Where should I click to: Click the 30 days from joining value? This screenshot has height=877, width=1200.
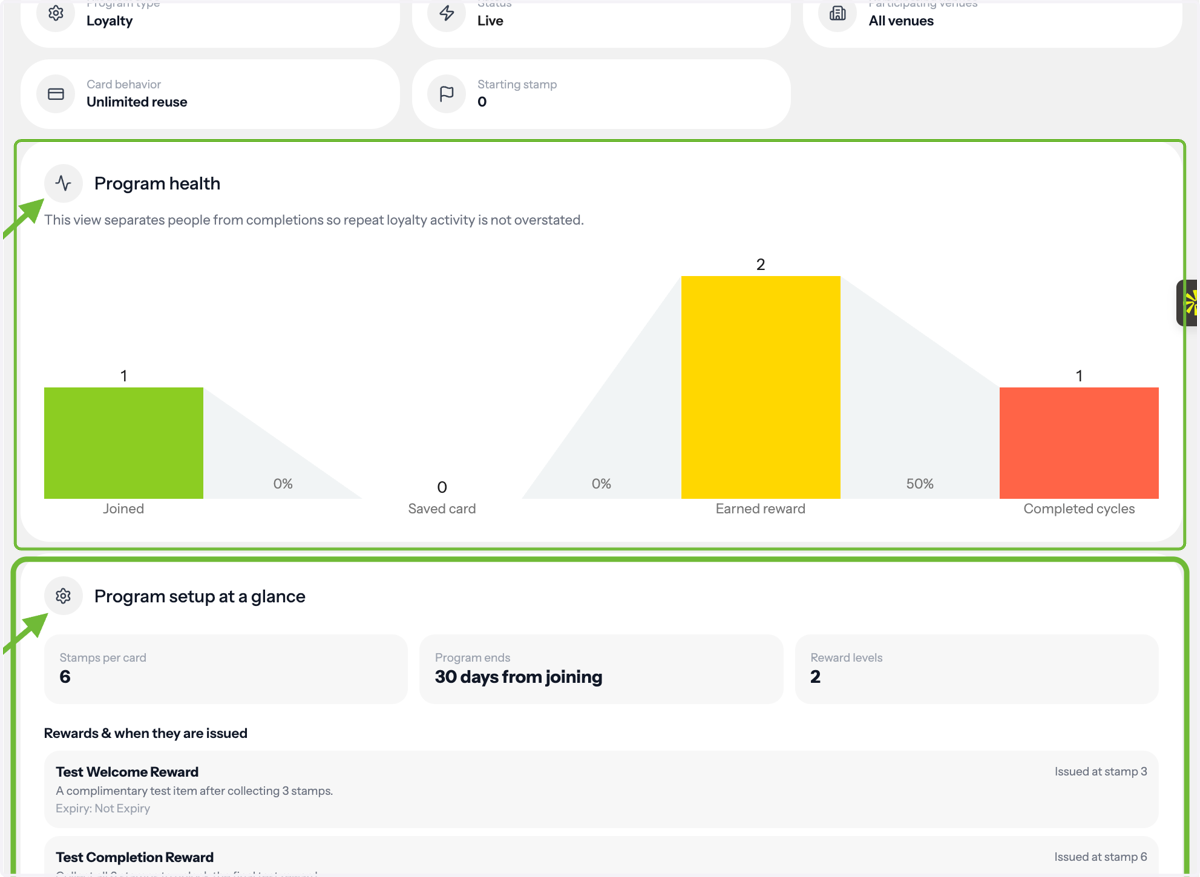point(519,677)
